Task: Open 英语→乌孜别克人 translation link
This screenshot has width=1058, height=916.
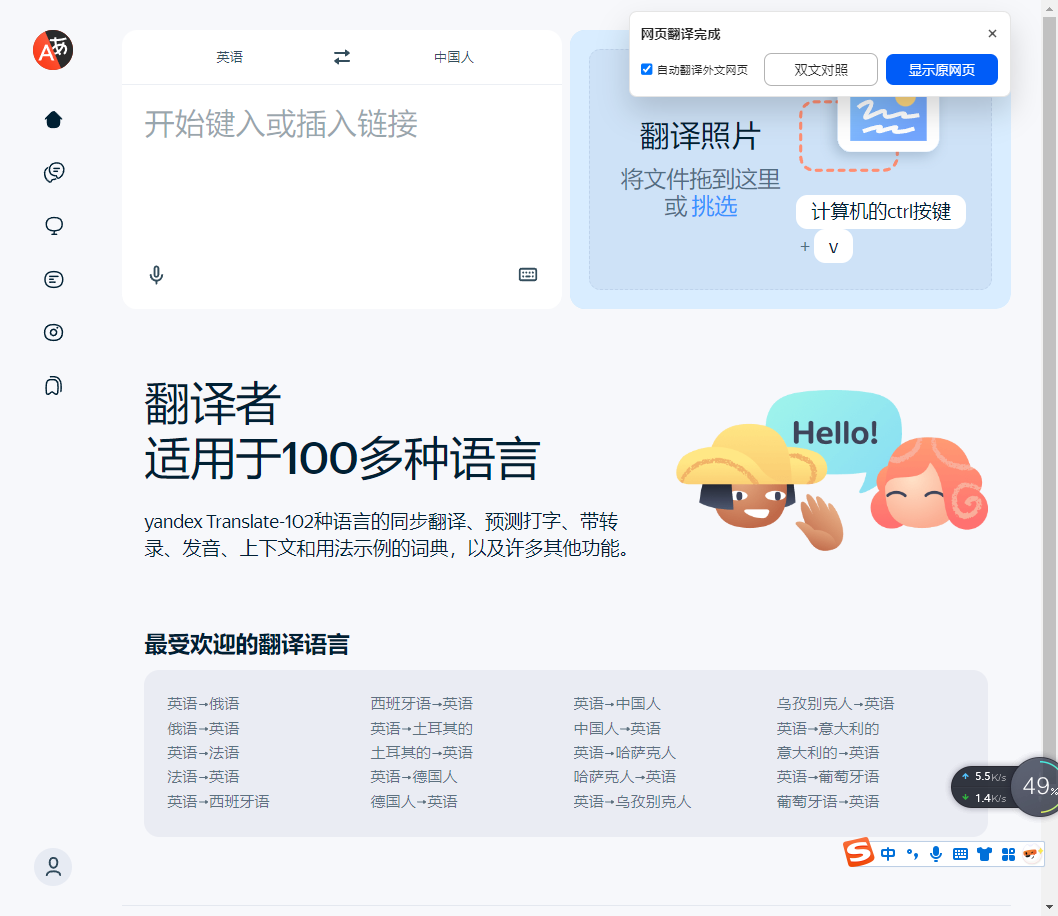Action: coord(632,801)
